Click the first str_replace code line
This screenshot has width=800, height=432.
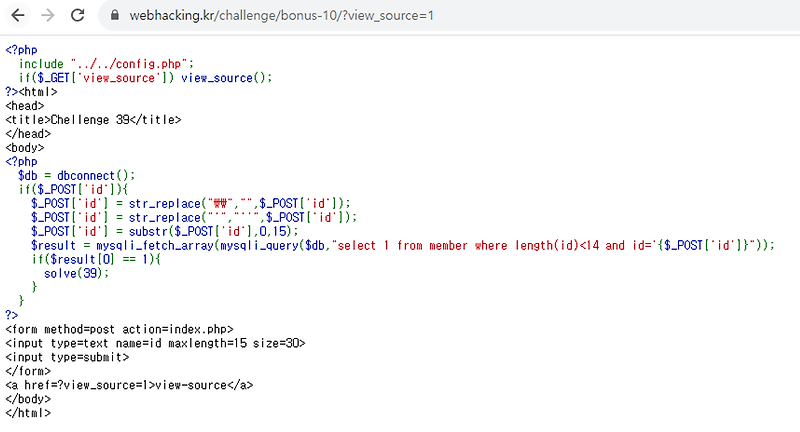[x=191, y=204]
